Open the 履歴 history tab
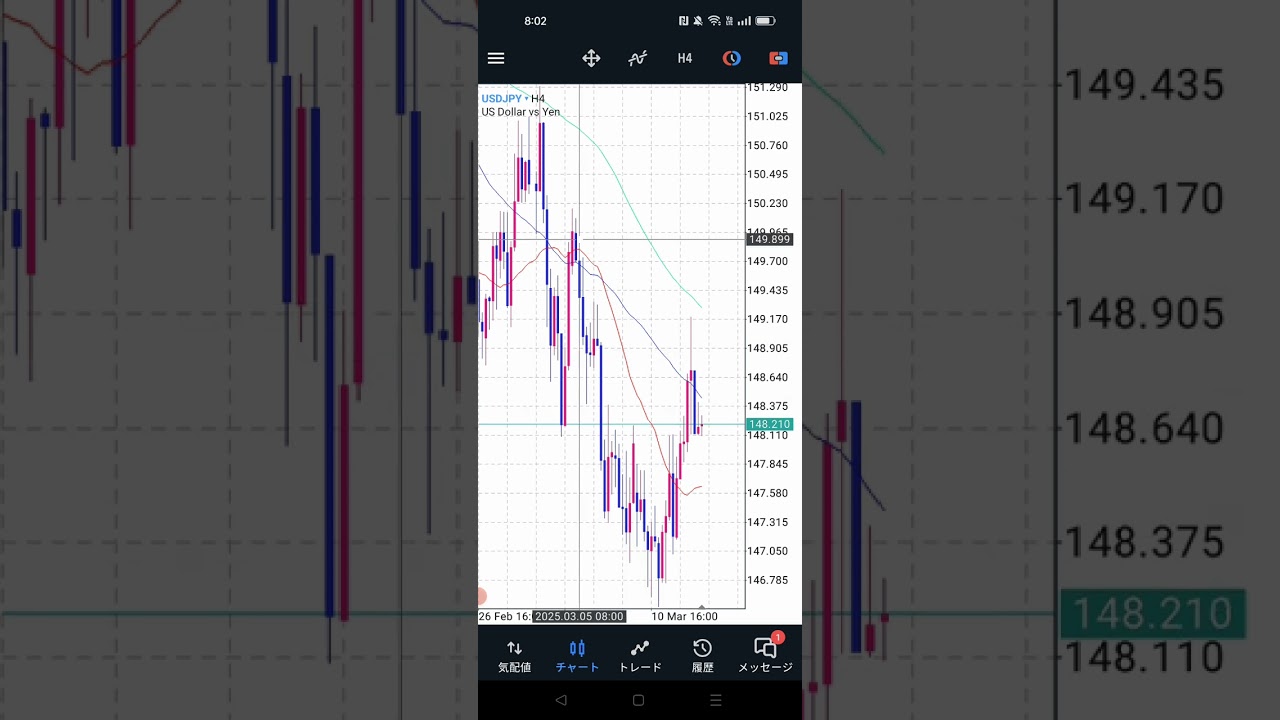This screenshot has height=720, width=1280. (x=703, y=656)
